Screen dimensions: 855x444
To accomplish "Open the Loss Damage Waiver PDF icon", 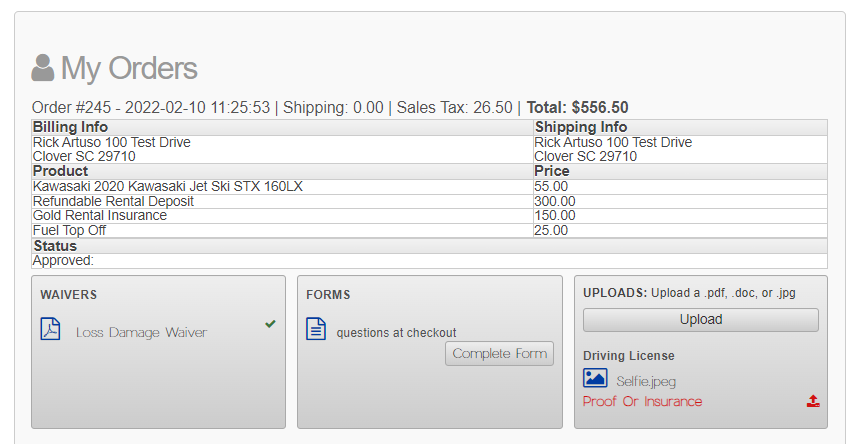I will (x=50, y=329).
